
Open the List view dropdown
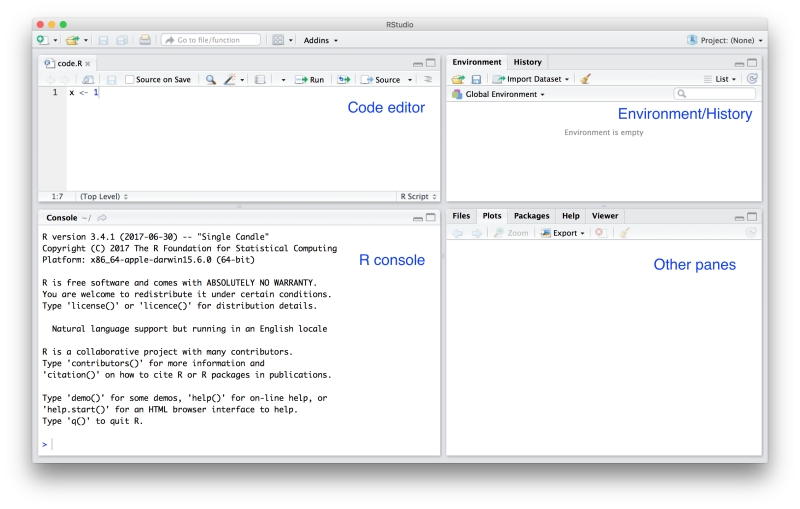[x=720, y=79]
